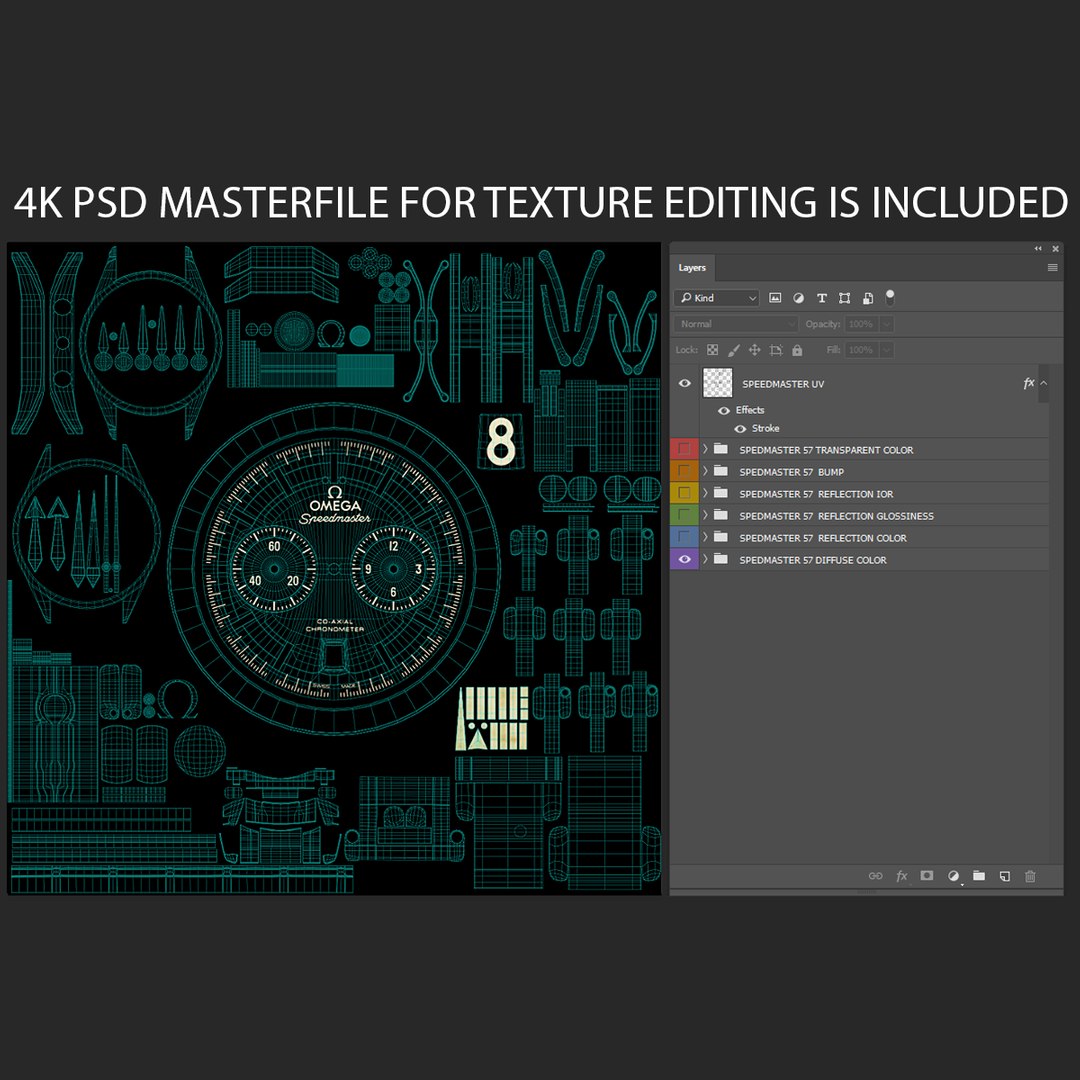
Task: Delete layer trash icon
Action: point(1030,876)
